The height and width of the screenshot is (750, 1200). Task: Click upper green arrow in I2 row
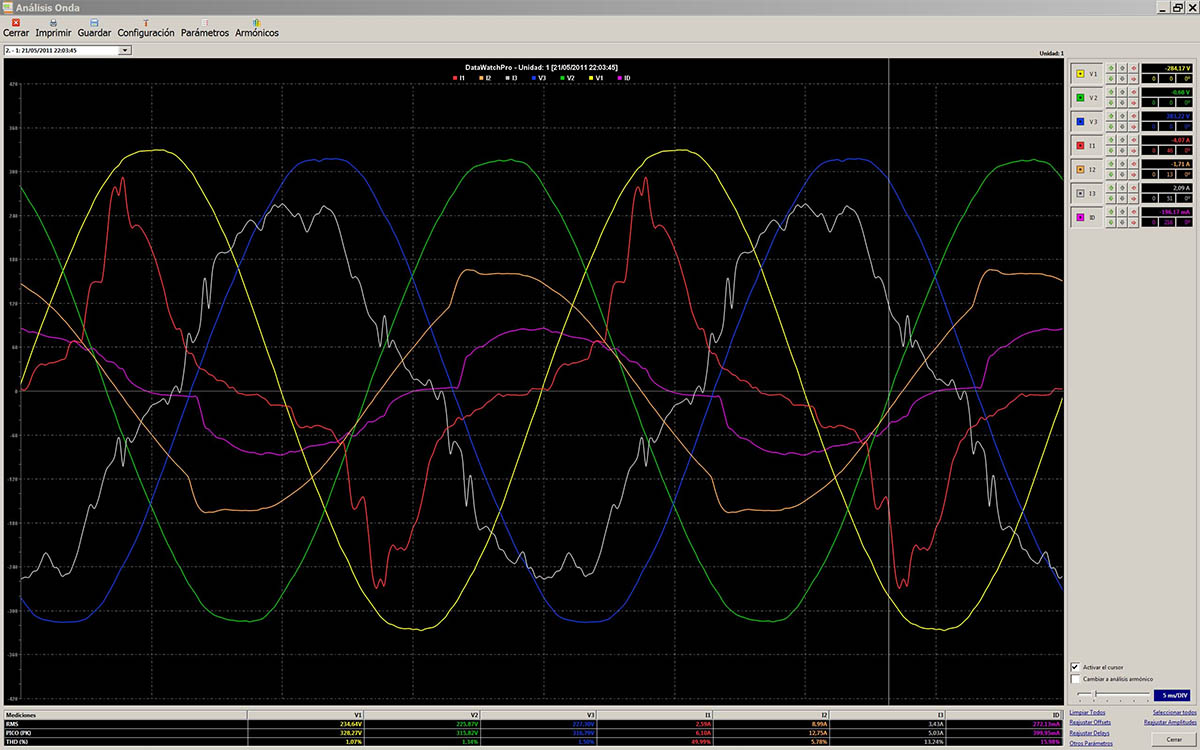click(1111, 165)
